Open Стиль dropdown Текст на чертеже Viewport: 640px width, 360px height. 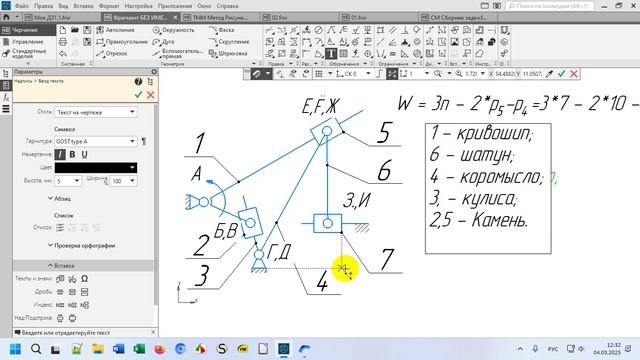point(96,112)
